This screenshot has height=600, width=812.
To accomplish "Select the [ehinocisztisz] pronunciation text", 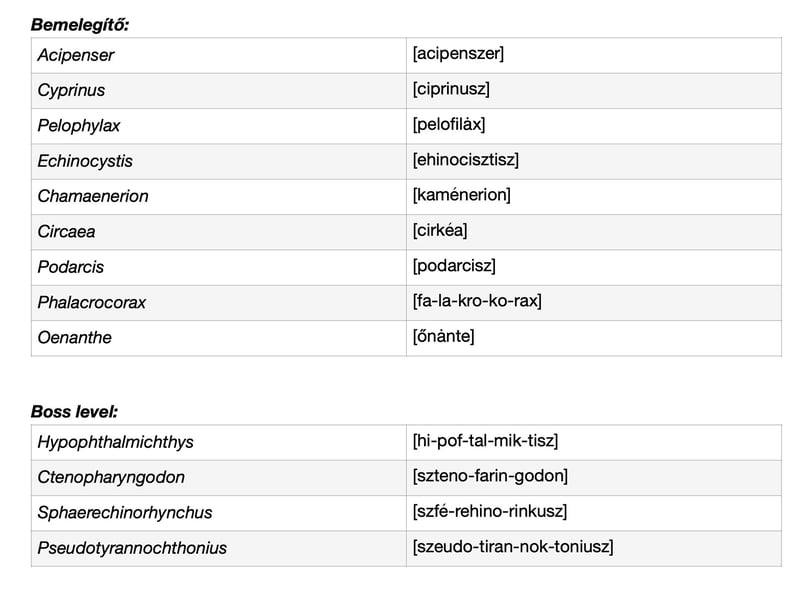I will point(465,160).
